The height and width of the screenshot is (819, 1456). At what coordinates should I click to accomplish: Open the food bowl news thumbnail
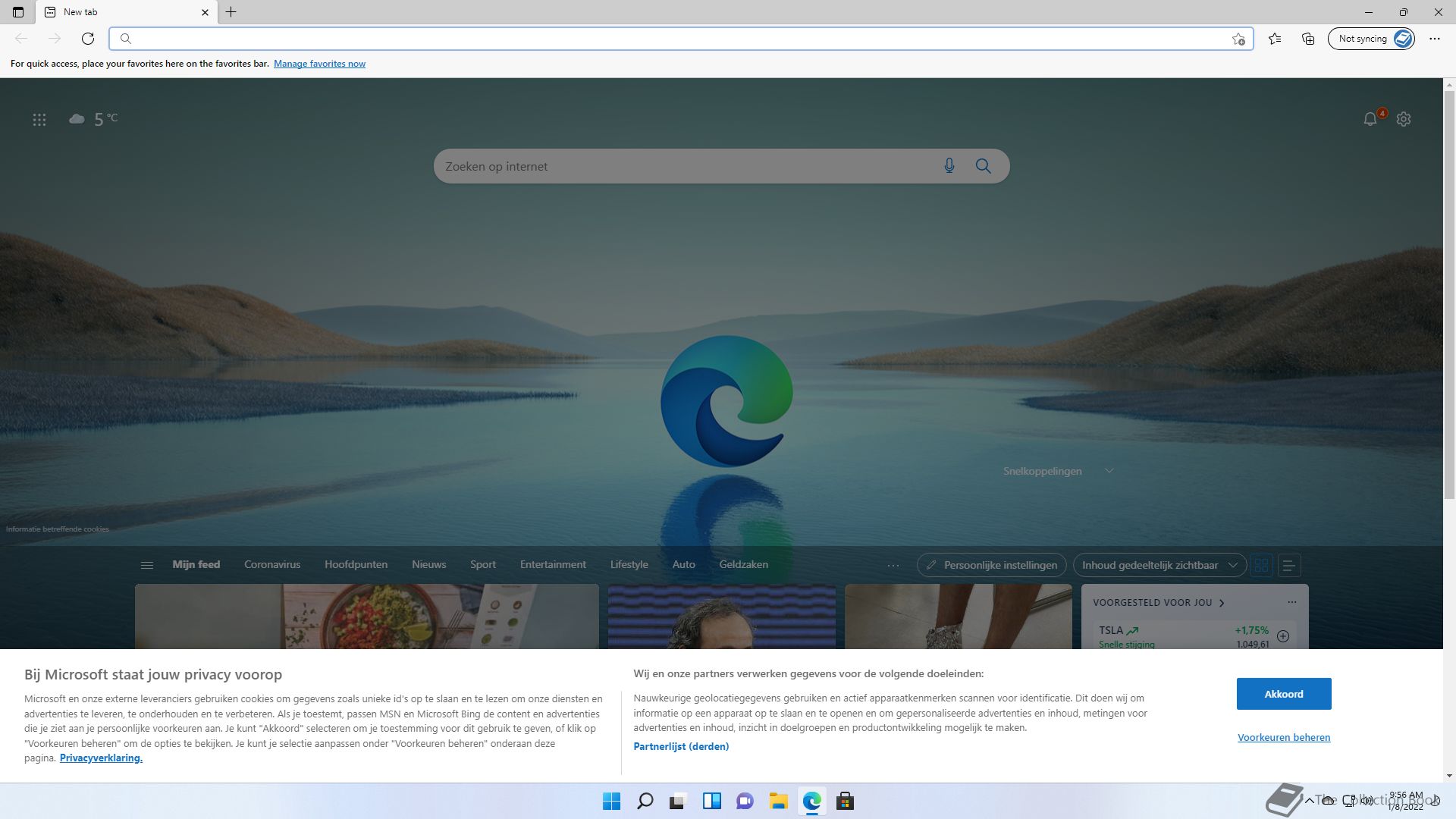367,617
